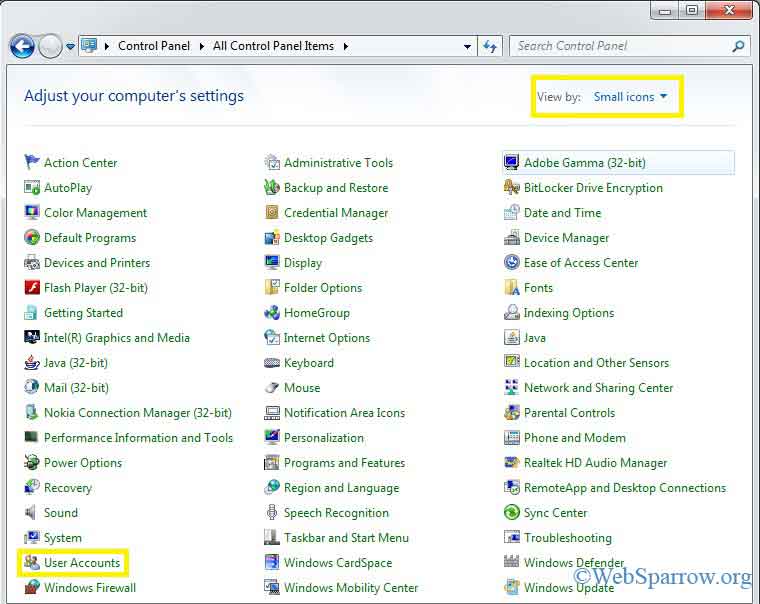Click the Device Manager icon

pyautogui.click(x=512, y=238)
